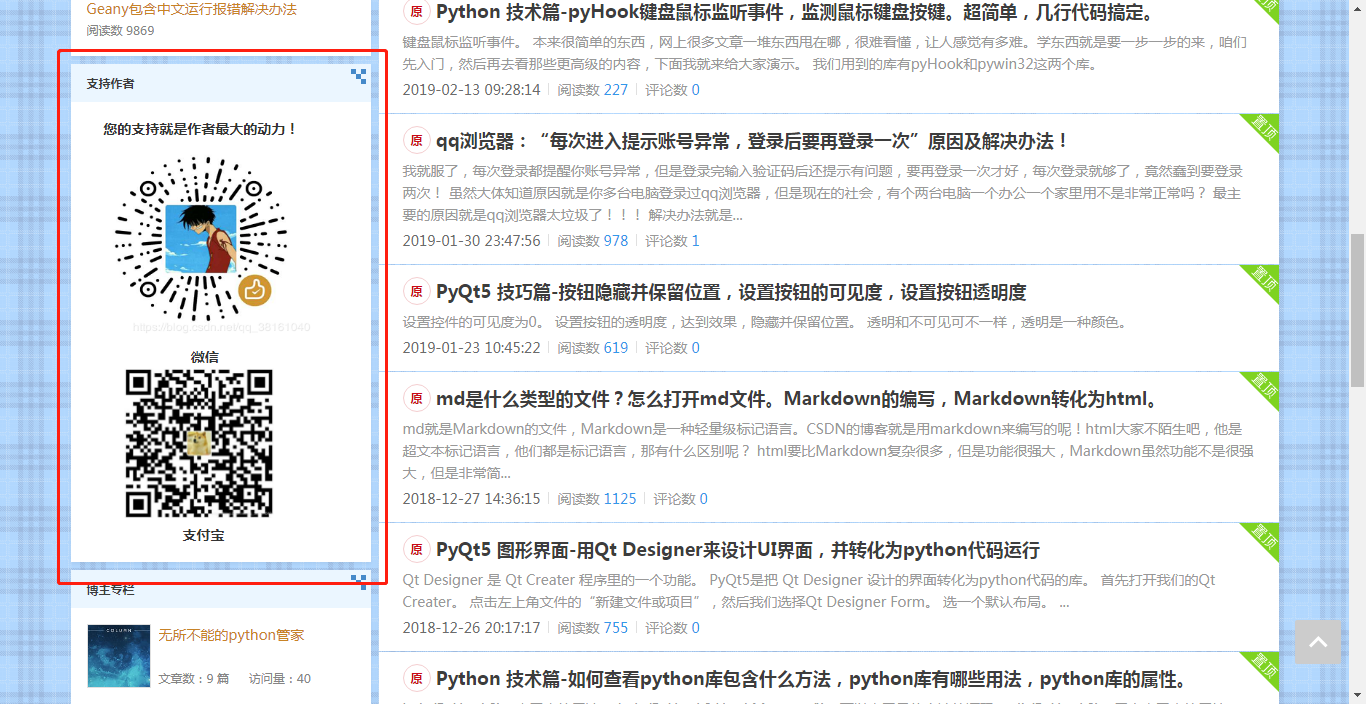
Task: Click the 支付宝 label
Action: tap(203, 535)
